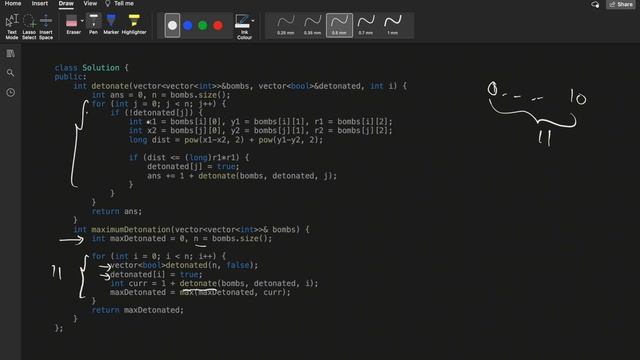The image size is (640, 360).
Task: Switch to the Marker tool
Action: [x=111, y=24]
